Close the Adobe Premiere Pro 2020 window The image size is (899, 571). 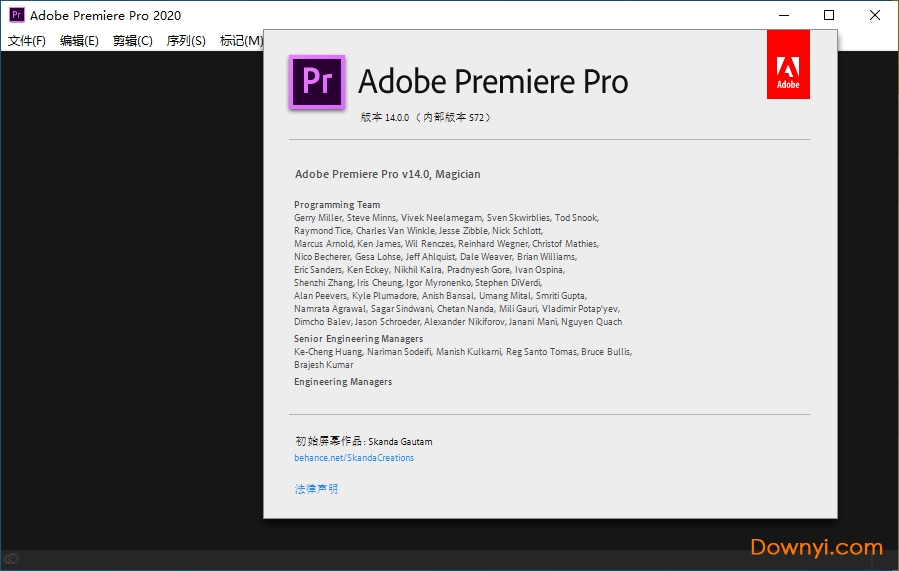click(875, 15)
